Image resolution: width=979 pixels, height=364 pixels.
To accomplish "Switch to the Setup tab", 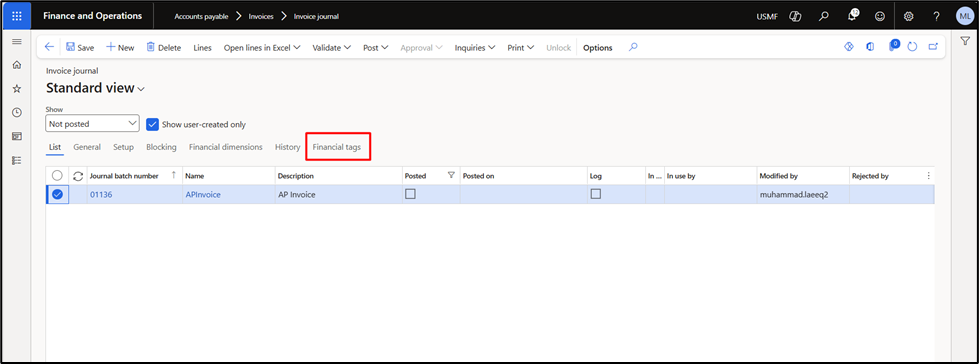I will tap(123, 147).
